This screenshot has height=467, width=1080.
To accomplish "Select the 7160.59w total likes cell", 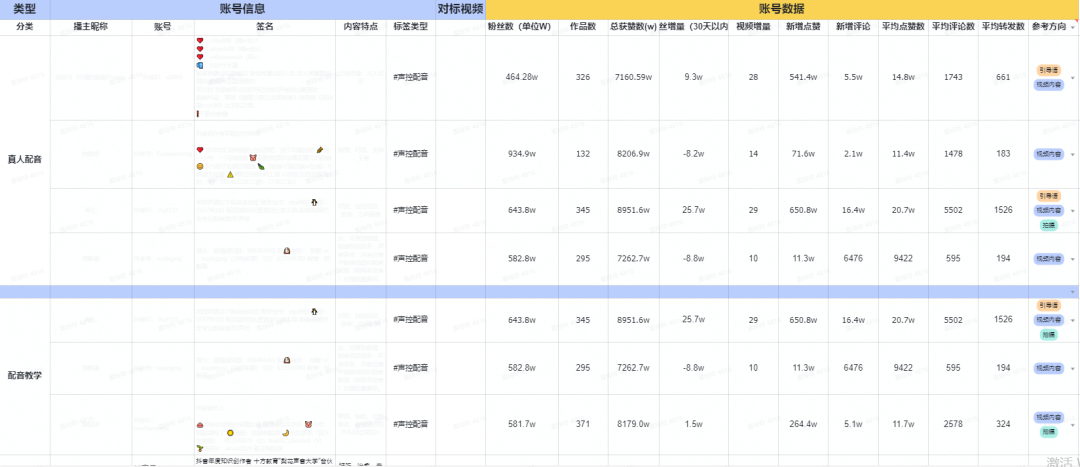I will (633, 77).
